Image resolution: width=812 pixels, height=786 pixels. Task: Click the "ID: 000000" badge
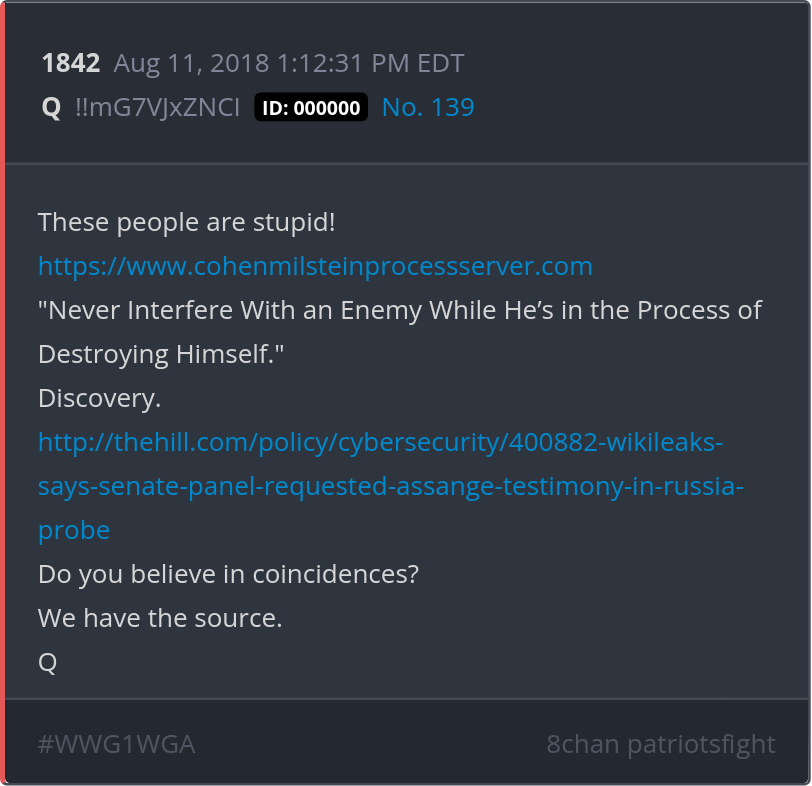[311, 108]
